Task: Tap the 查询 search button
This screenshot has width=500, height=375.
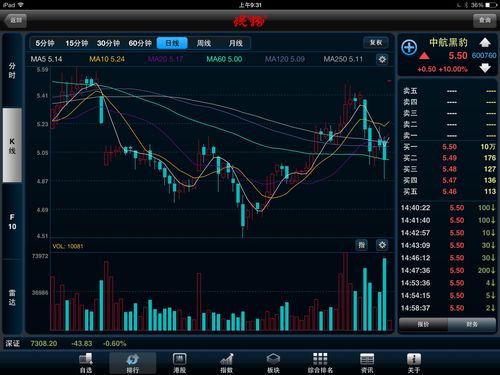Action: [485, 20]
